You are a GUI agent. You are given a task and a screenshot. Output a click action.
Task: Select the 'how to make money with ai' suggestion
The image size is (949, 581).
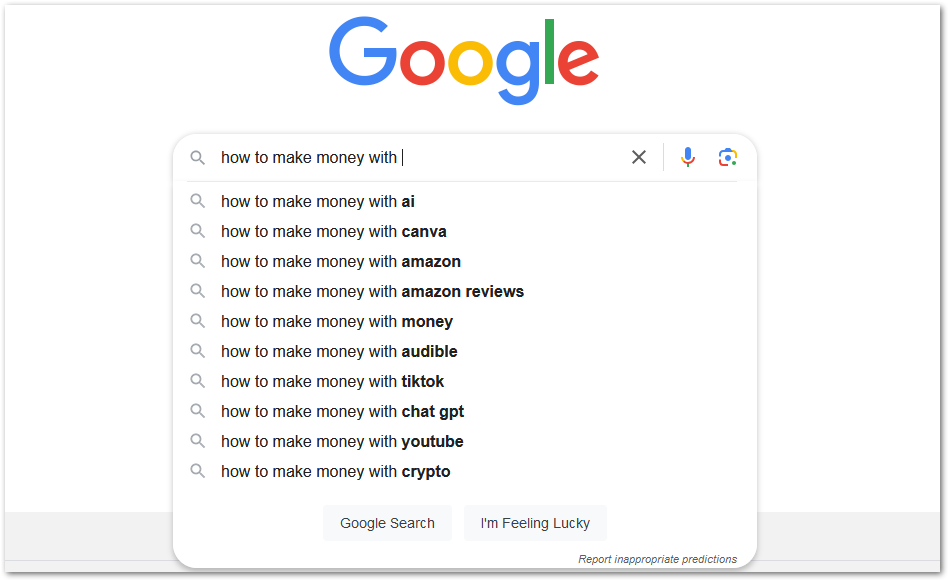(318, 201)
